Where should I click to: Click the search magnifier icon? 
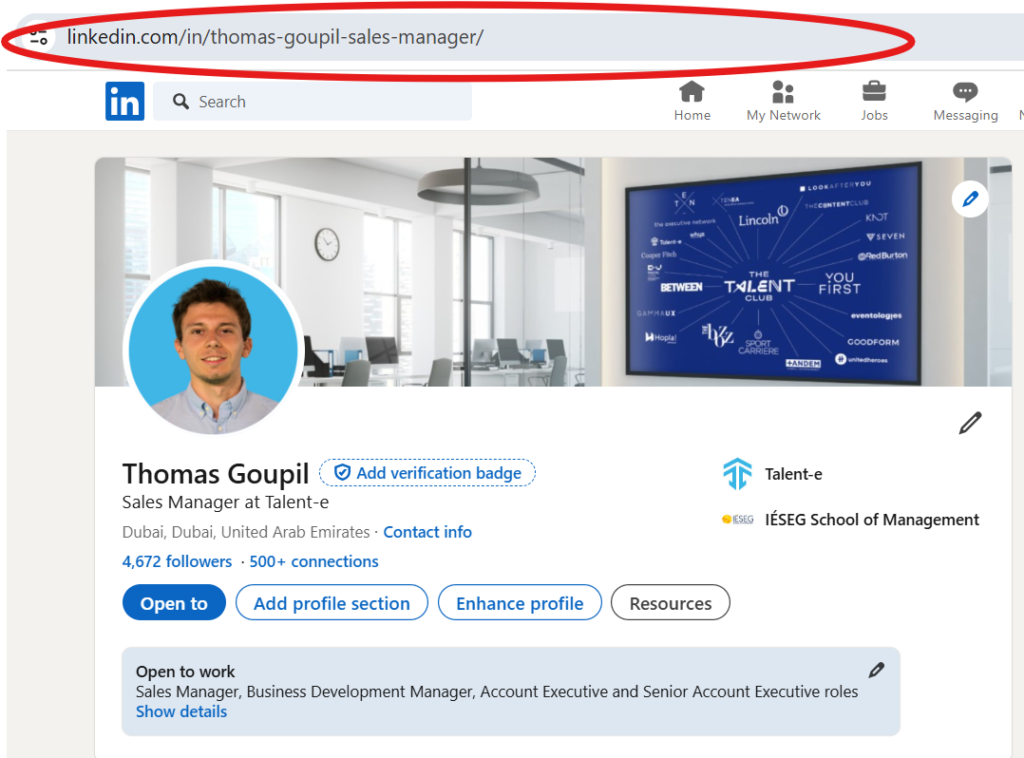point(181,101)
